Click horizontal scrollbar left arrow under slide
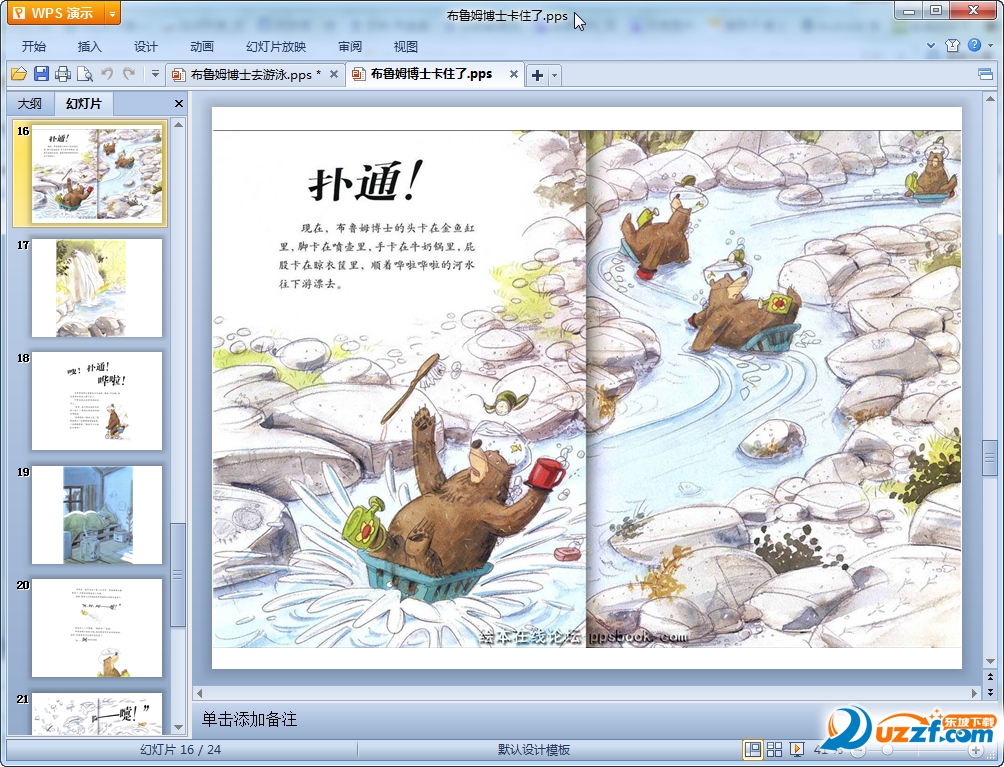This screenshot has width=1004, height=767. point(200,693)
